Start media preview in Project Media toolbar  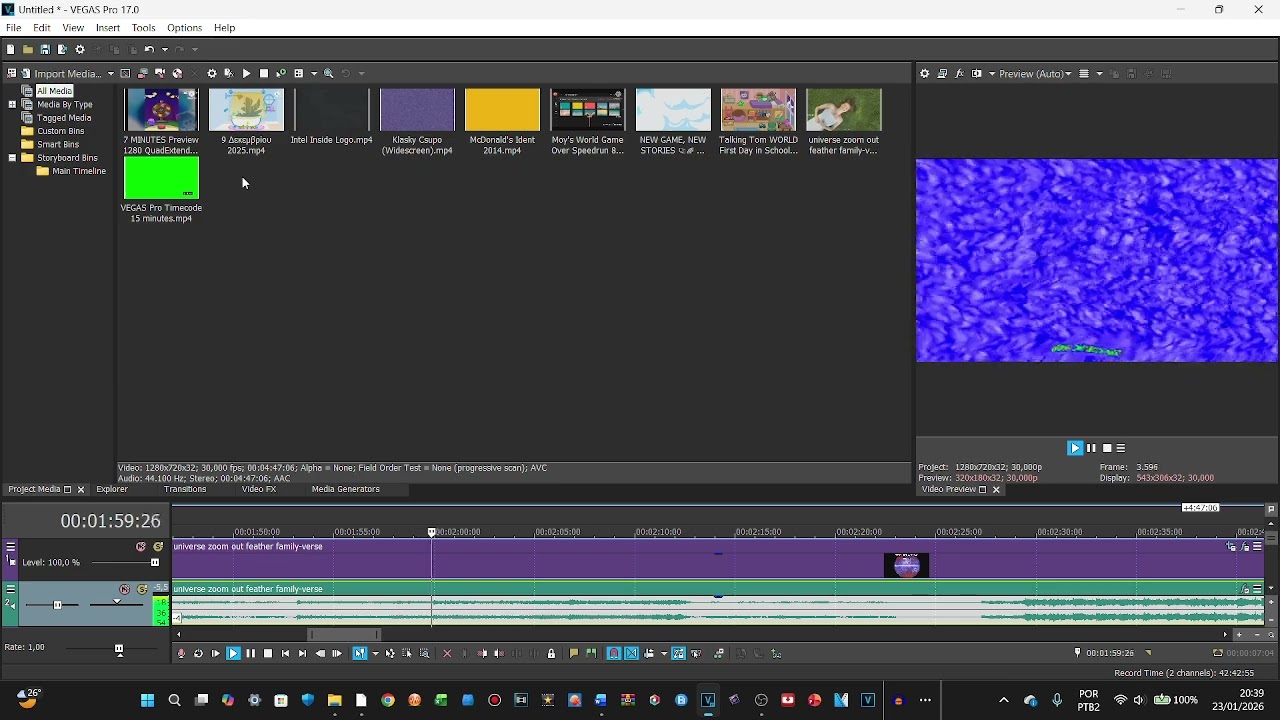246,73
